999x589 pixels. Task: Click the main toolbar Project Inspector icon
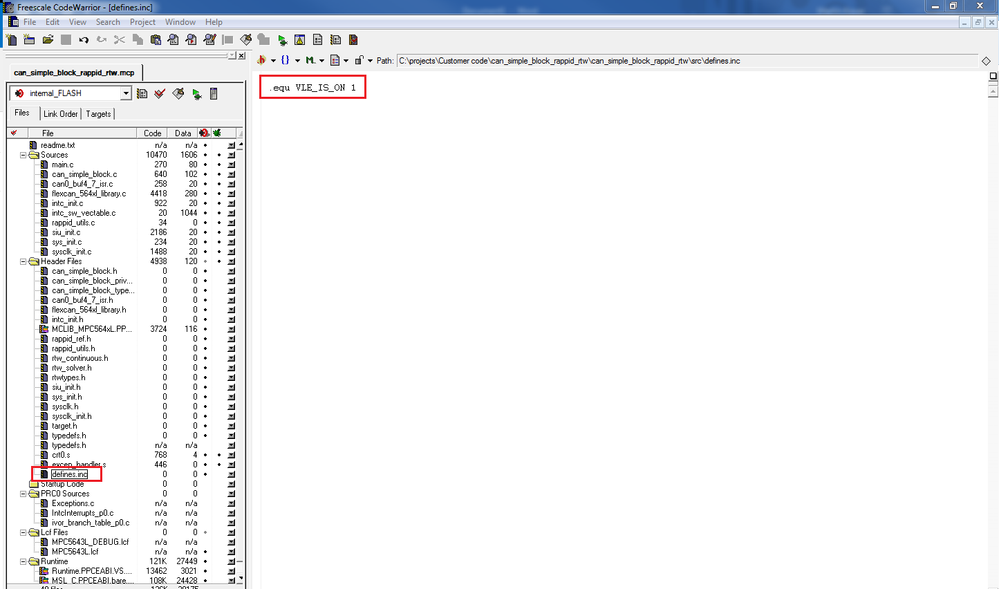point(317,40)
